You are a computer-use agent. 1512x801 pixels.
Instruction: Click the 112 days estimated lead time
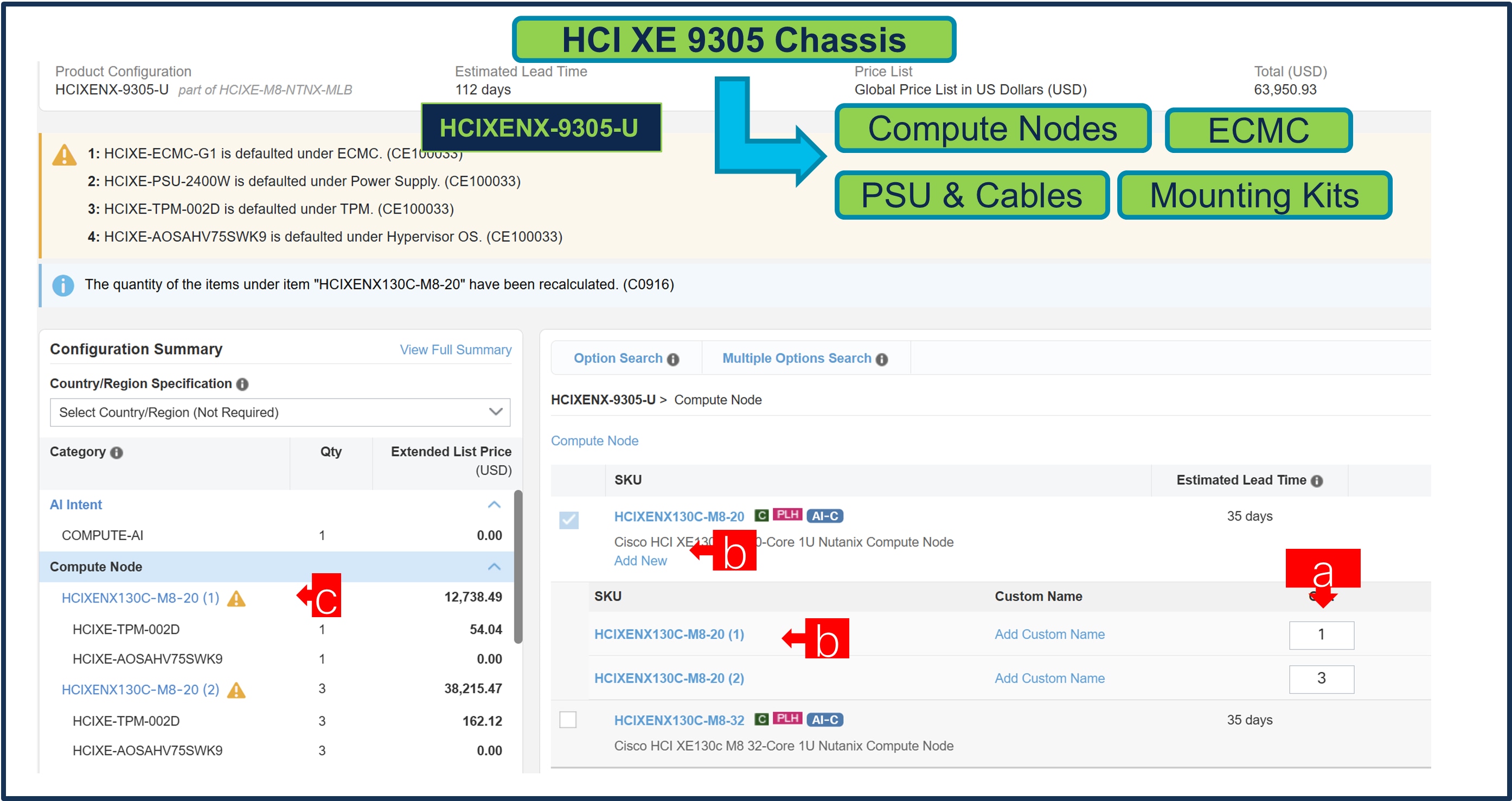click(483, 90)
